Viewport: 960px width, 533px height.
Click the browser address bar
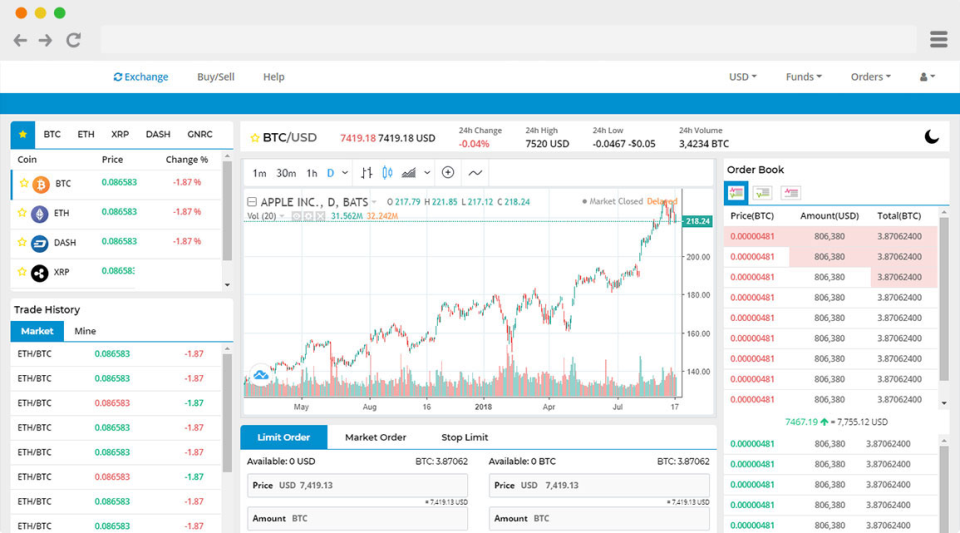pyautogui.click(x=509, y=40)
